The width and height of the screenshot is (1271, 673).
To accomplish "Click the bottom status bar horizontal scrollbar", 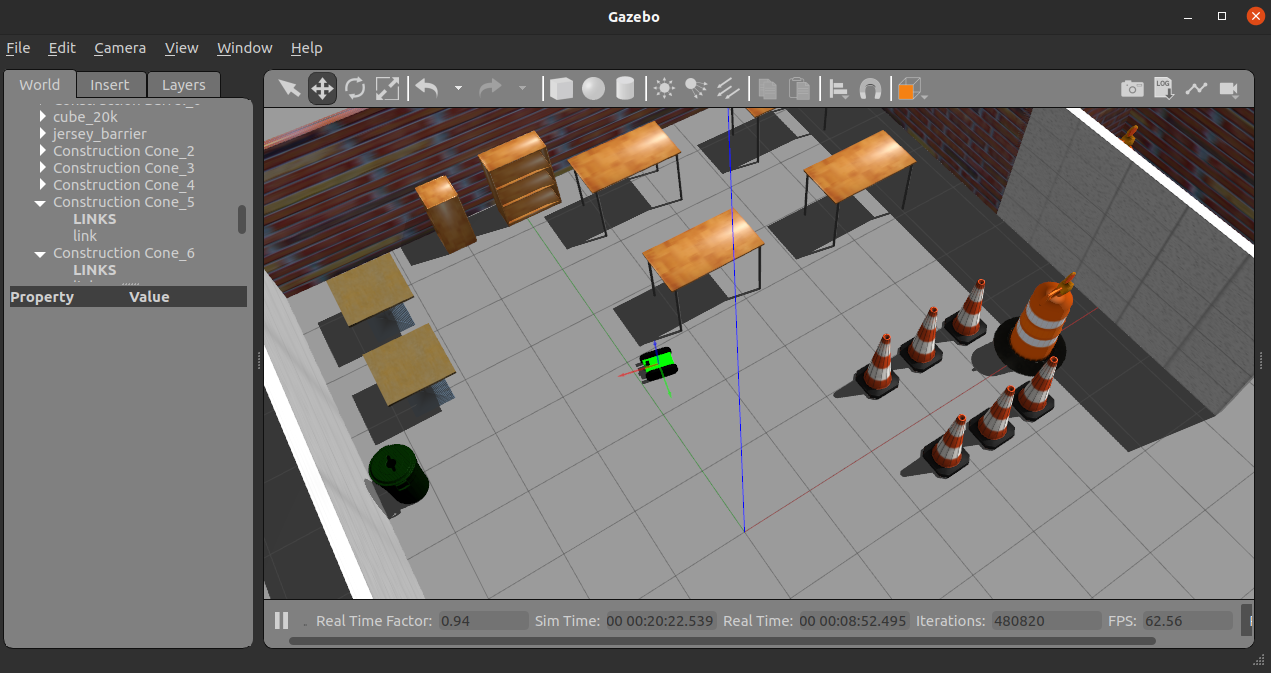I will coord(722,641).
